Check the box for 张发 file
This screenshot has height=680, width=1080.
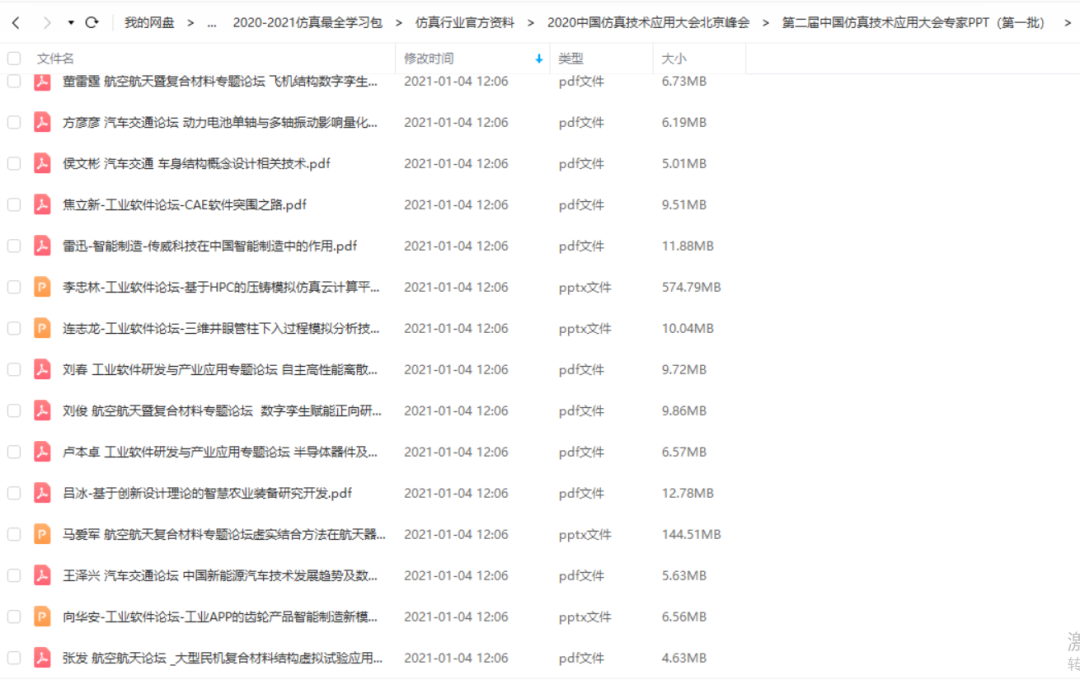coord(14,658)
